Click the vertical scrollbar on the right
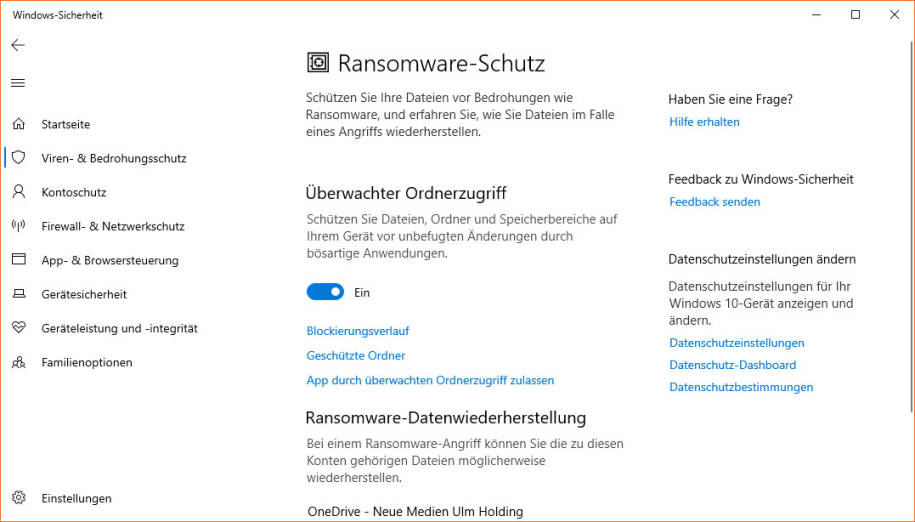 point(911,225)
